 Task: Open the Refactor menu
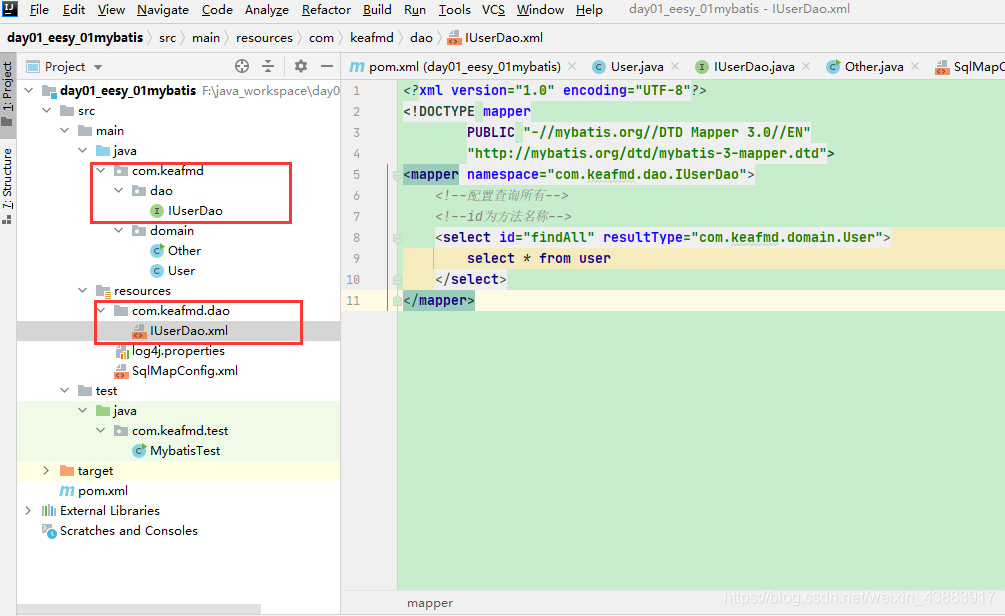click(326, 10)
